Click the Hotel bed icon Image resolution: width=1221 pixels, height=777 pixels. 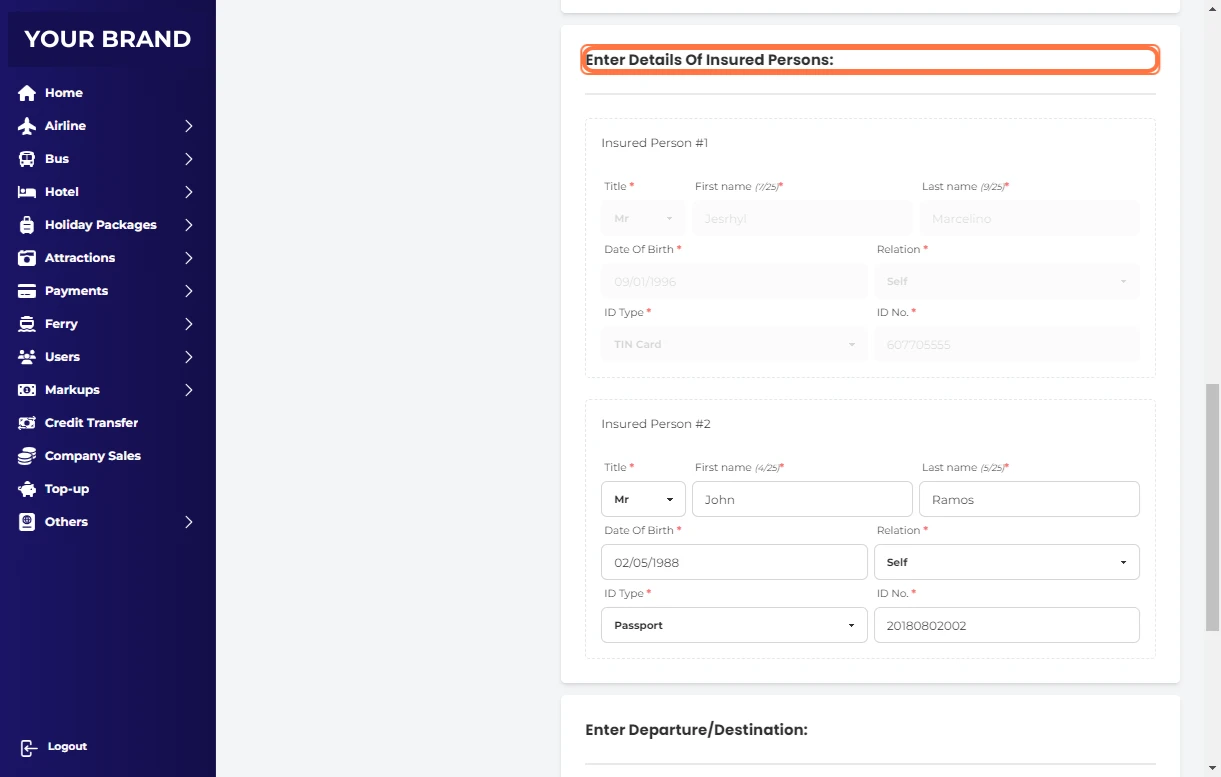coord(27,192)
